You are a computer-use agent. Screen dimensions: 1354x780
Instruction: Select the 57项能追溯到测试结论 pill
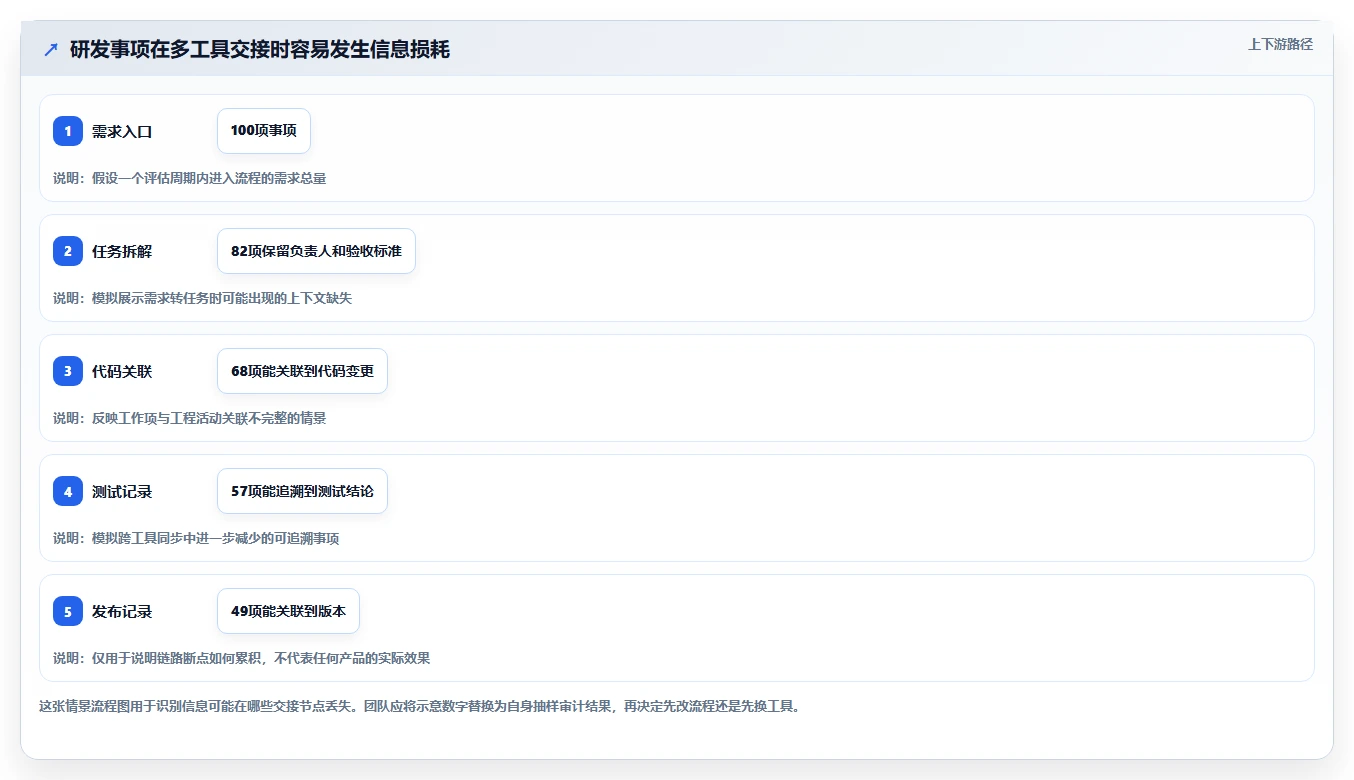pos(302,491)
